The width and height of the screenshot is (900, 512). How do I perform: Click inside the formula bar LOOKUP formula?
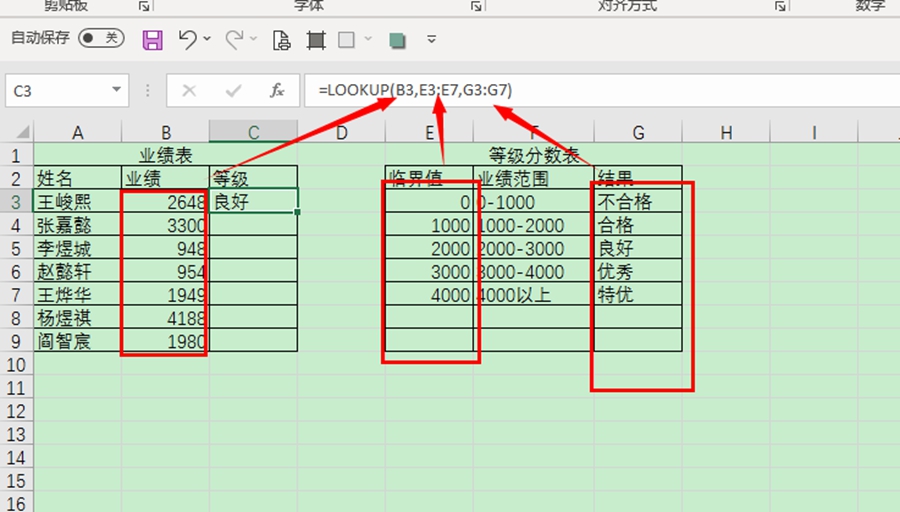pos(416,90)
